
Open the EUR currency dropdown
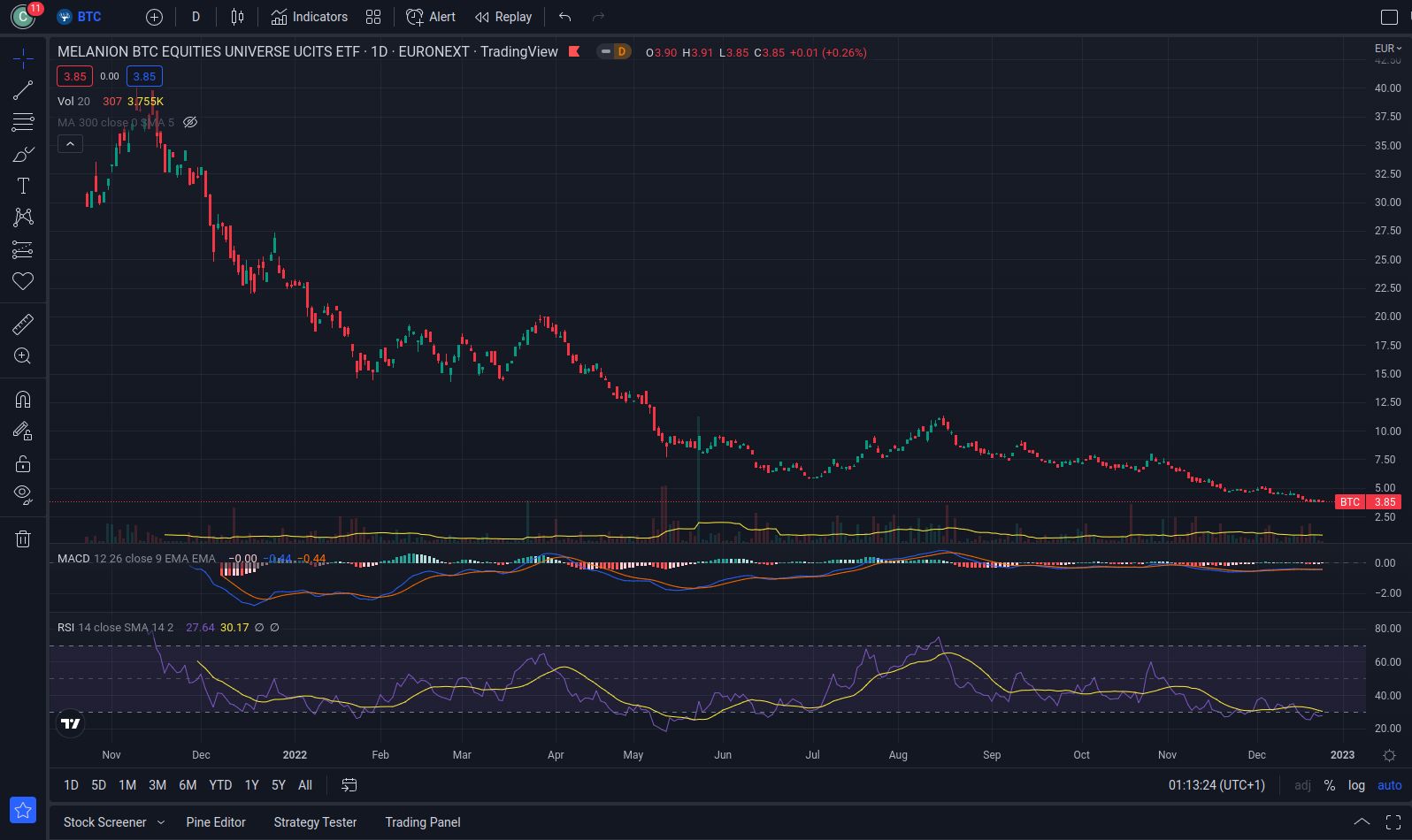(x=1388, y=49)
